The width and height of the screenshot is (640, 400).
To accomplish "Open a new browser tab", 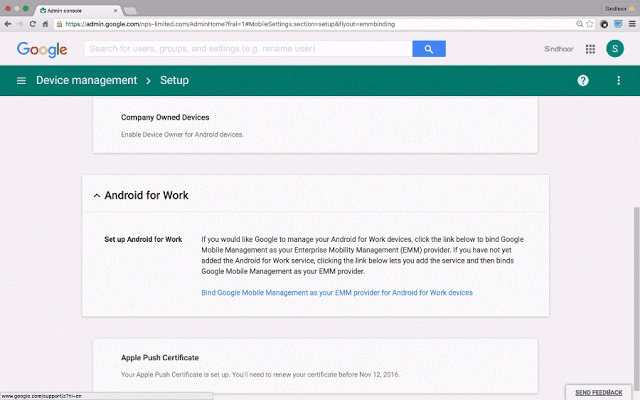I will (x=130, y=11).
